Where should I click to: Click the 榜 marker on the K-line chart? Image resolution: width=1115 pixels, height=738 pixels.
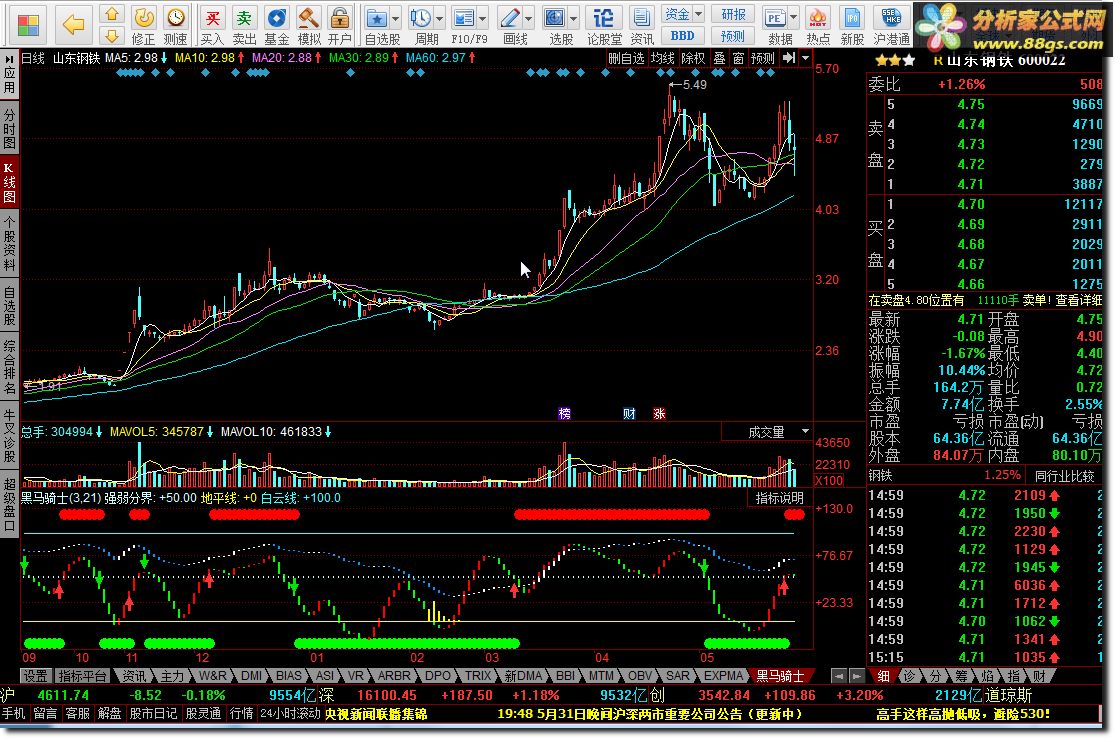(x=565, y=413)
